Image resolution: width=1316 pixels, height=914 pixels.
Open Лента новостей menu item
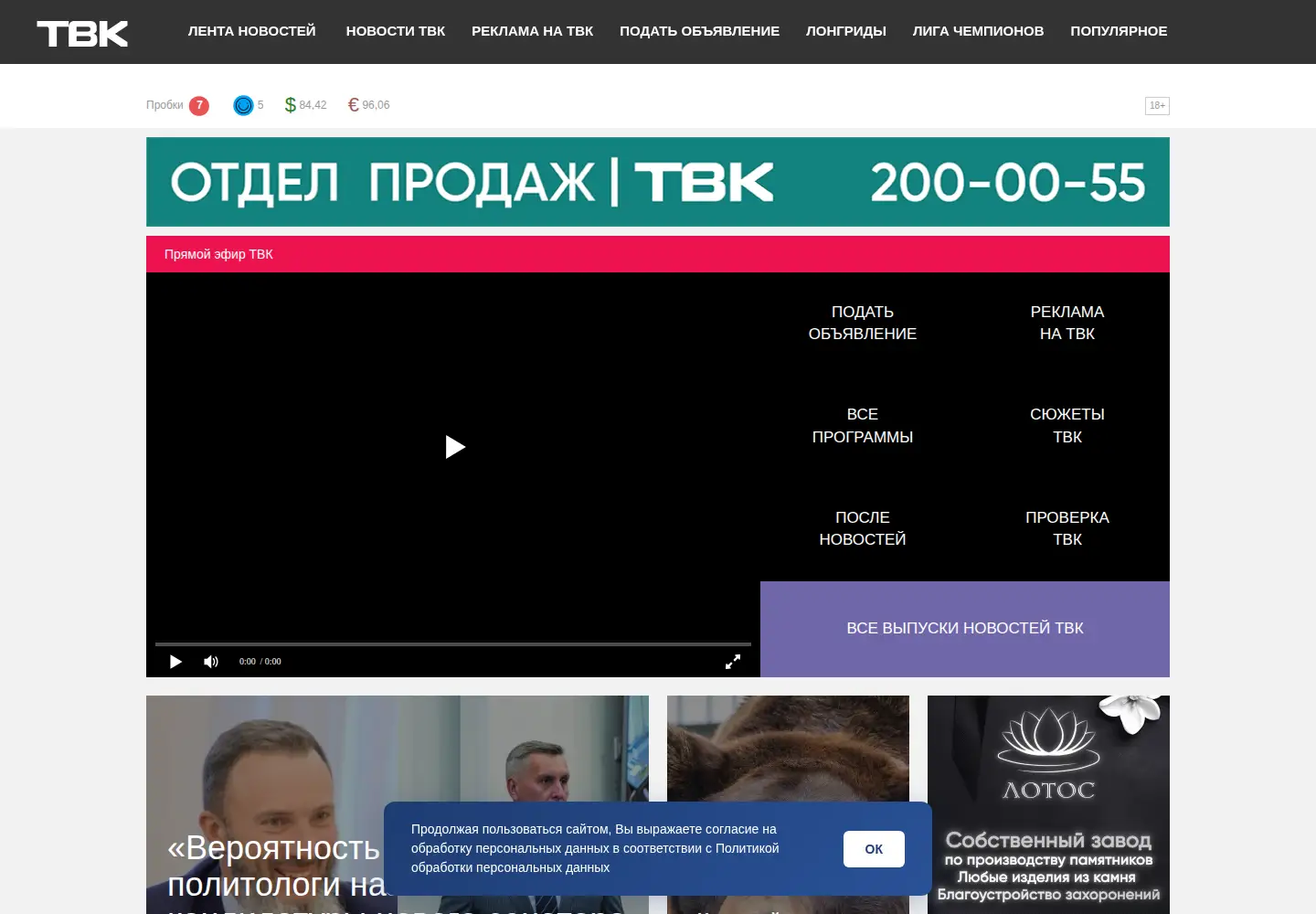coord(252,31)
